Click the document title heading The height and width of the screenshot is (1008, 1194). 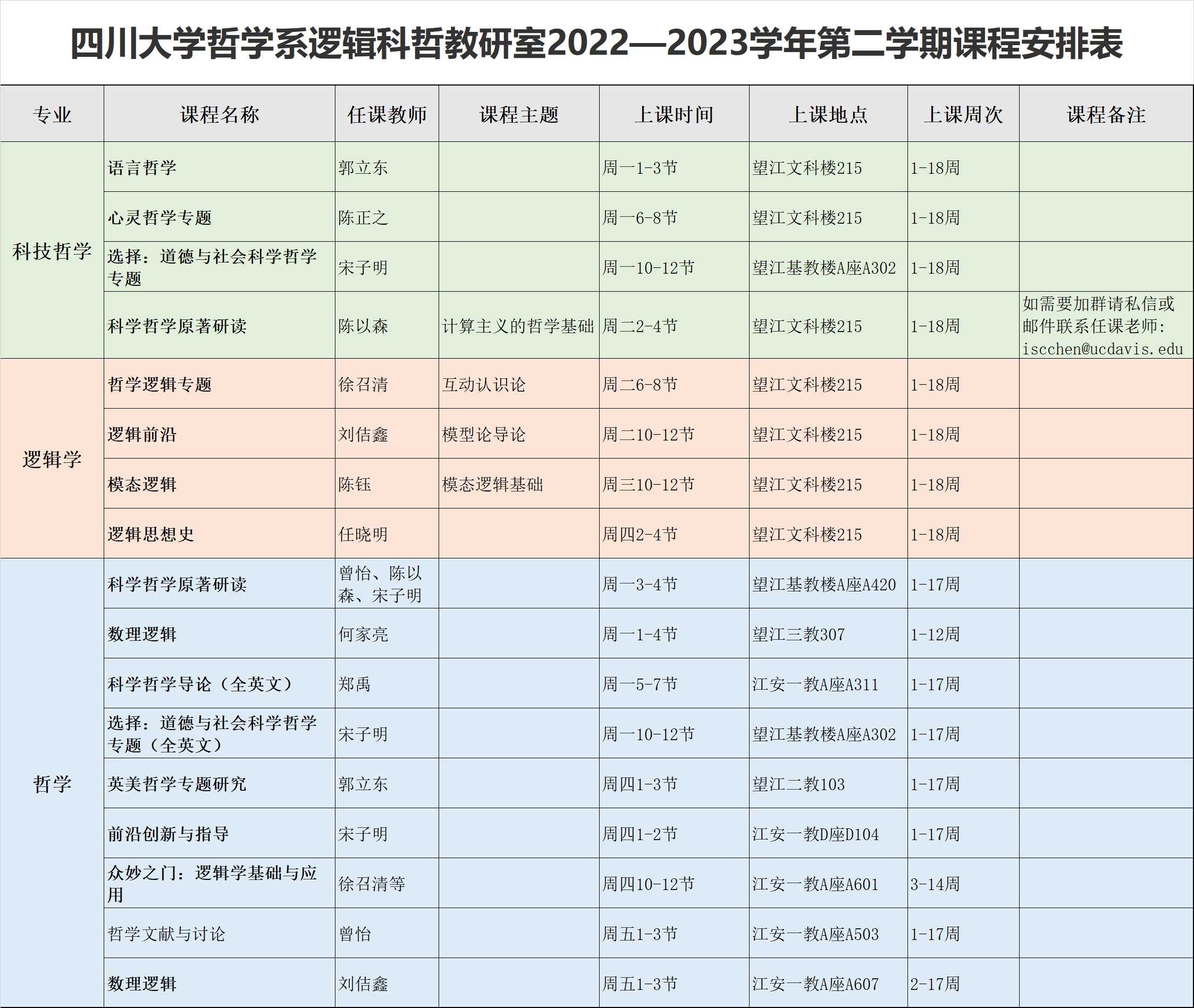(596, 44)
